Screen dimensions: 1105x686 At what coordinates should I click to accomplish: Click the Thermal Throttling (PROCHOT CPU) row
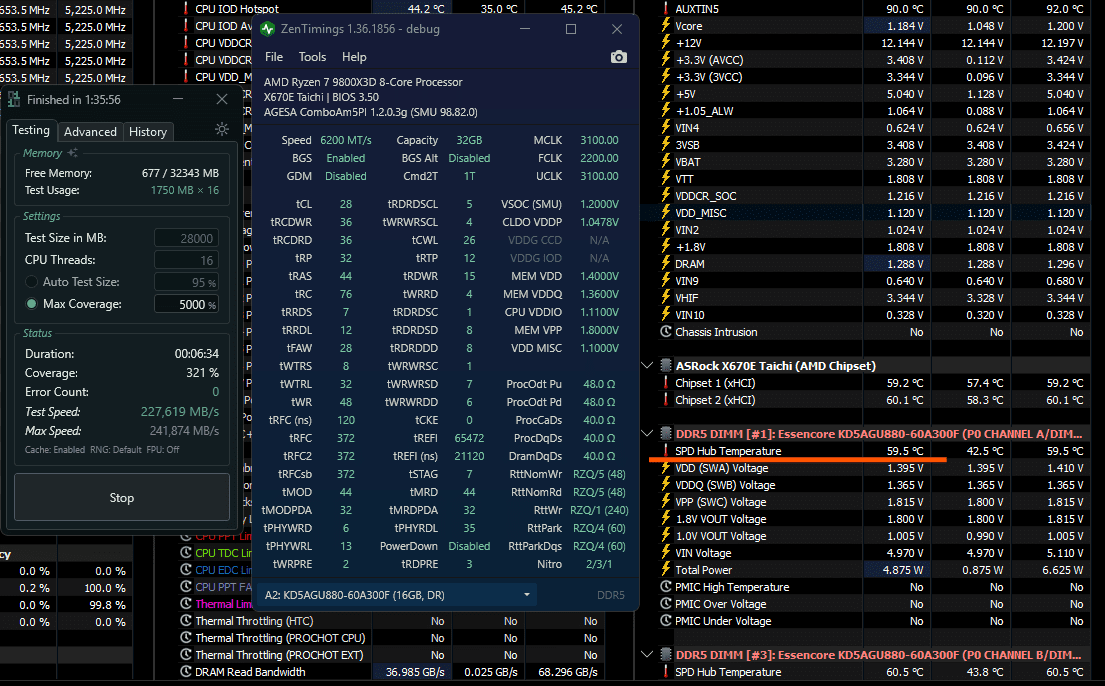pos(391,638)
